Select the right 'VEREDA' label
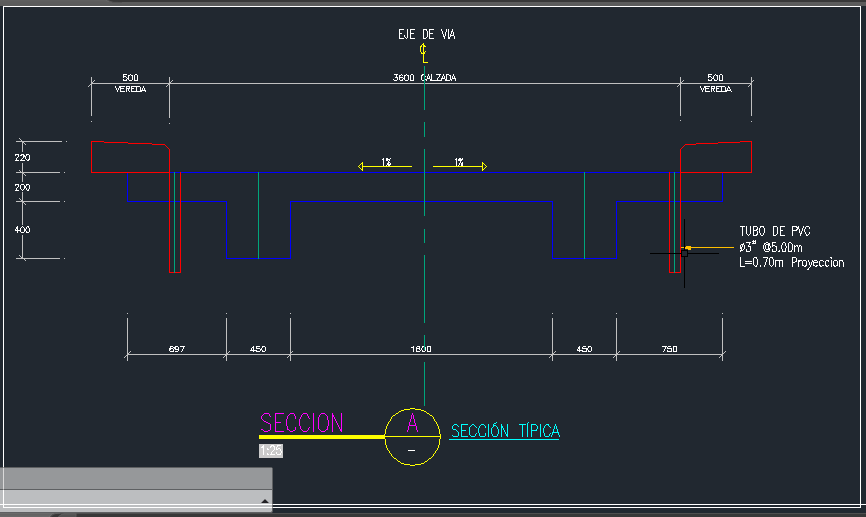866x517 pixels. pyautogui.click(x=716, y=89)
